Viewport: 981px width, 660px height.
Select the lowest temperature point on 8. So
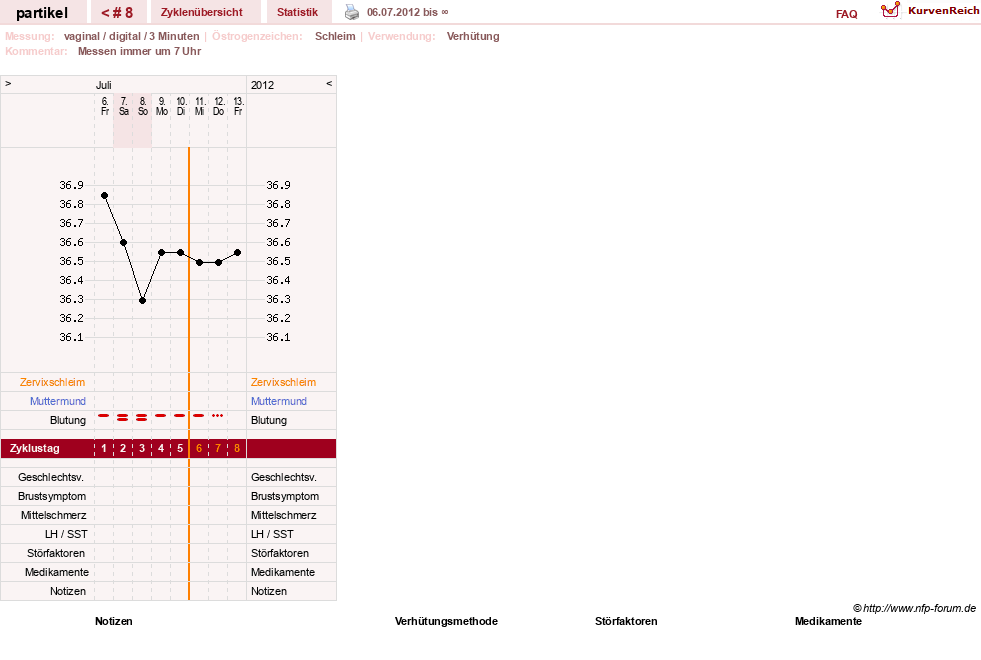point(143,301)
